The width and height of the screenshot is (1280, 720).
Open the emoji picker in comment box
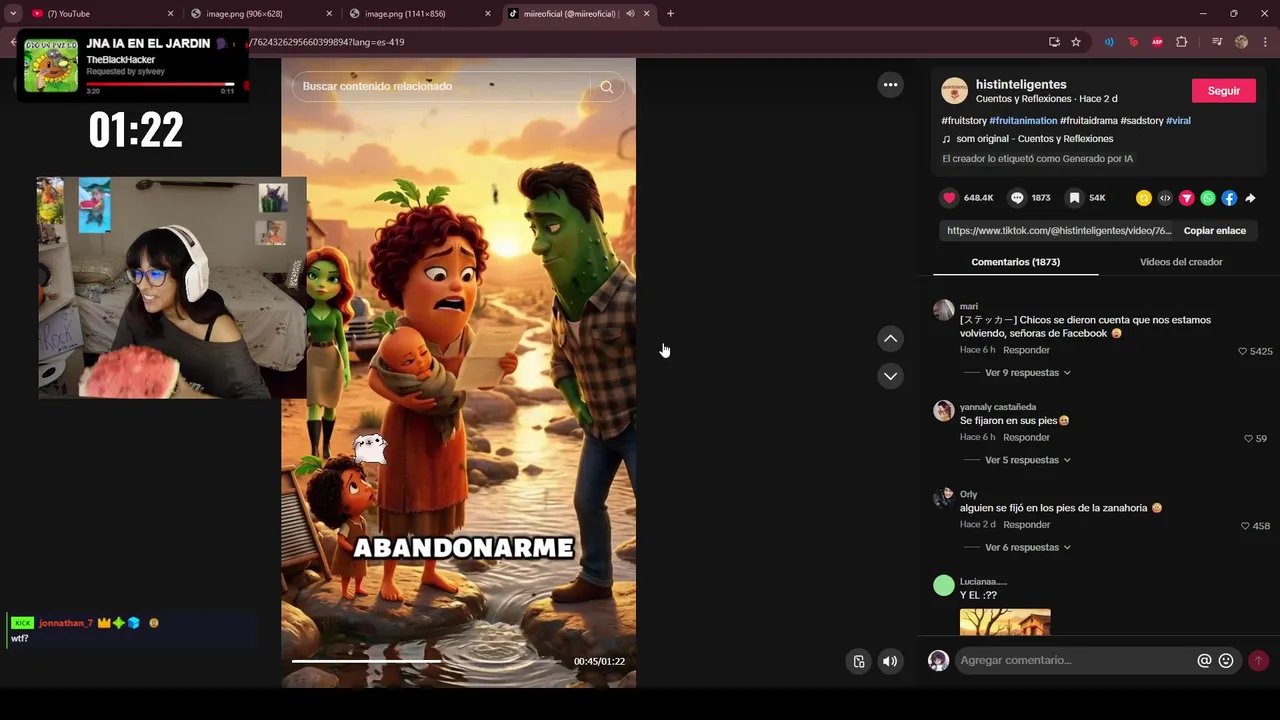click(1226, 661)
